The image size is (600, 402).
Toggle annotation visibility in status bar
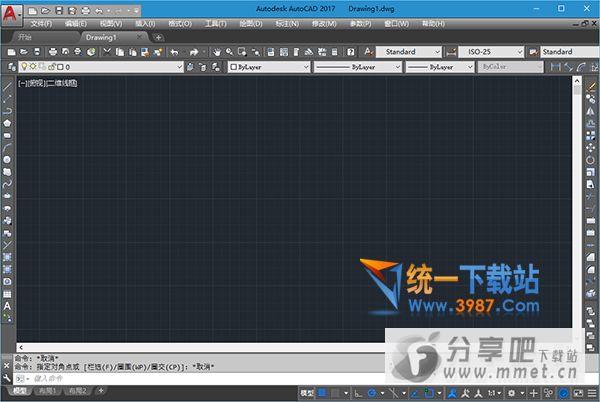(x=453, y=393)
